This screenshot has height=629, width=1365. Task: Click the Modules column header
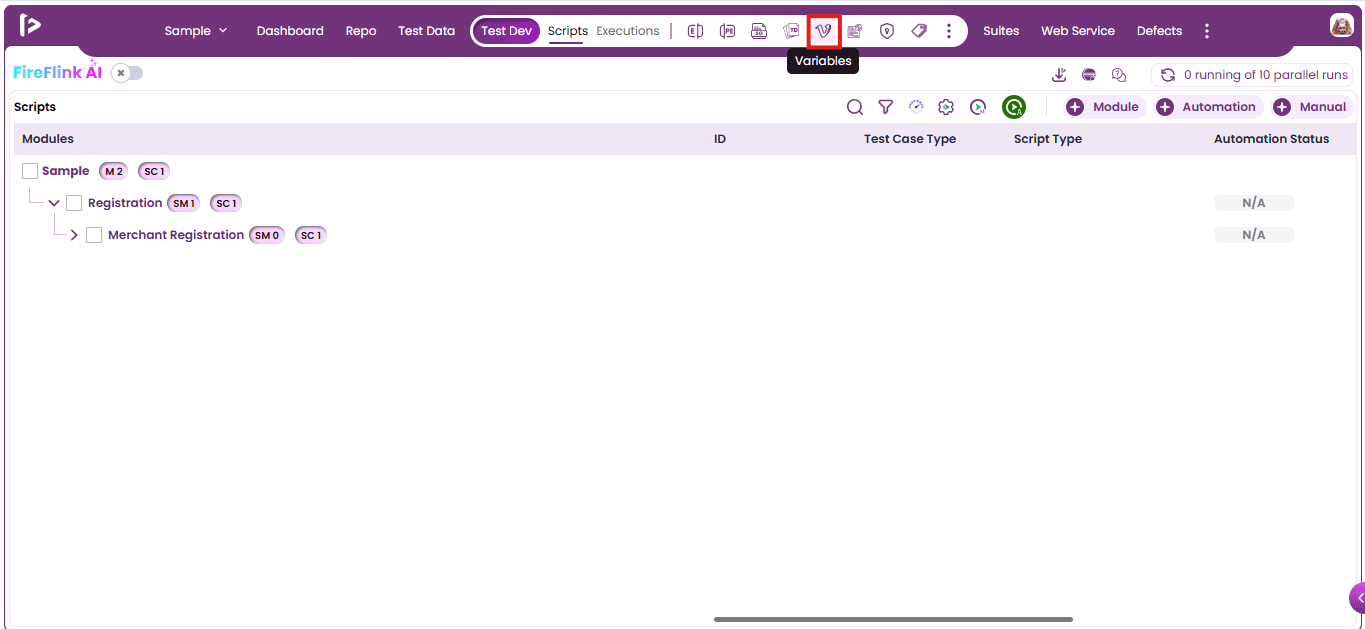pos(48,139)
